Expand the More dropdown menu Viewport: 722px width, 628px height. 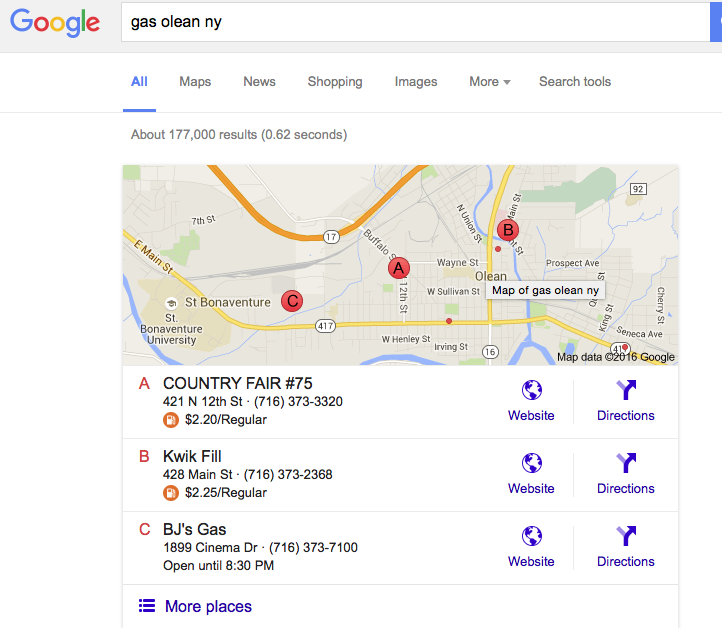[489, 81]
